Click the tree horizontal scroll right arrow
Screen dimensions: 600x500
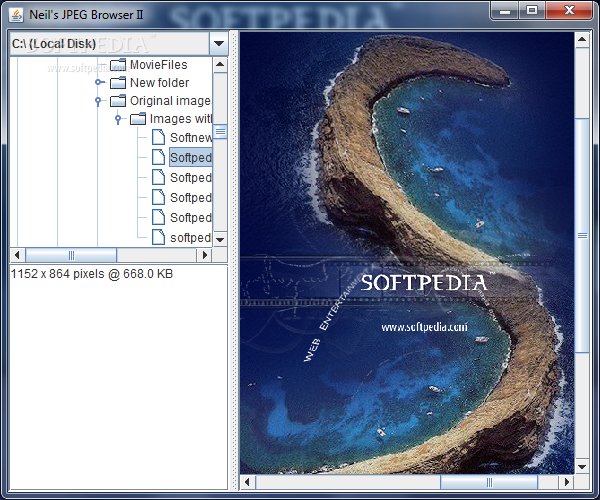205,255
